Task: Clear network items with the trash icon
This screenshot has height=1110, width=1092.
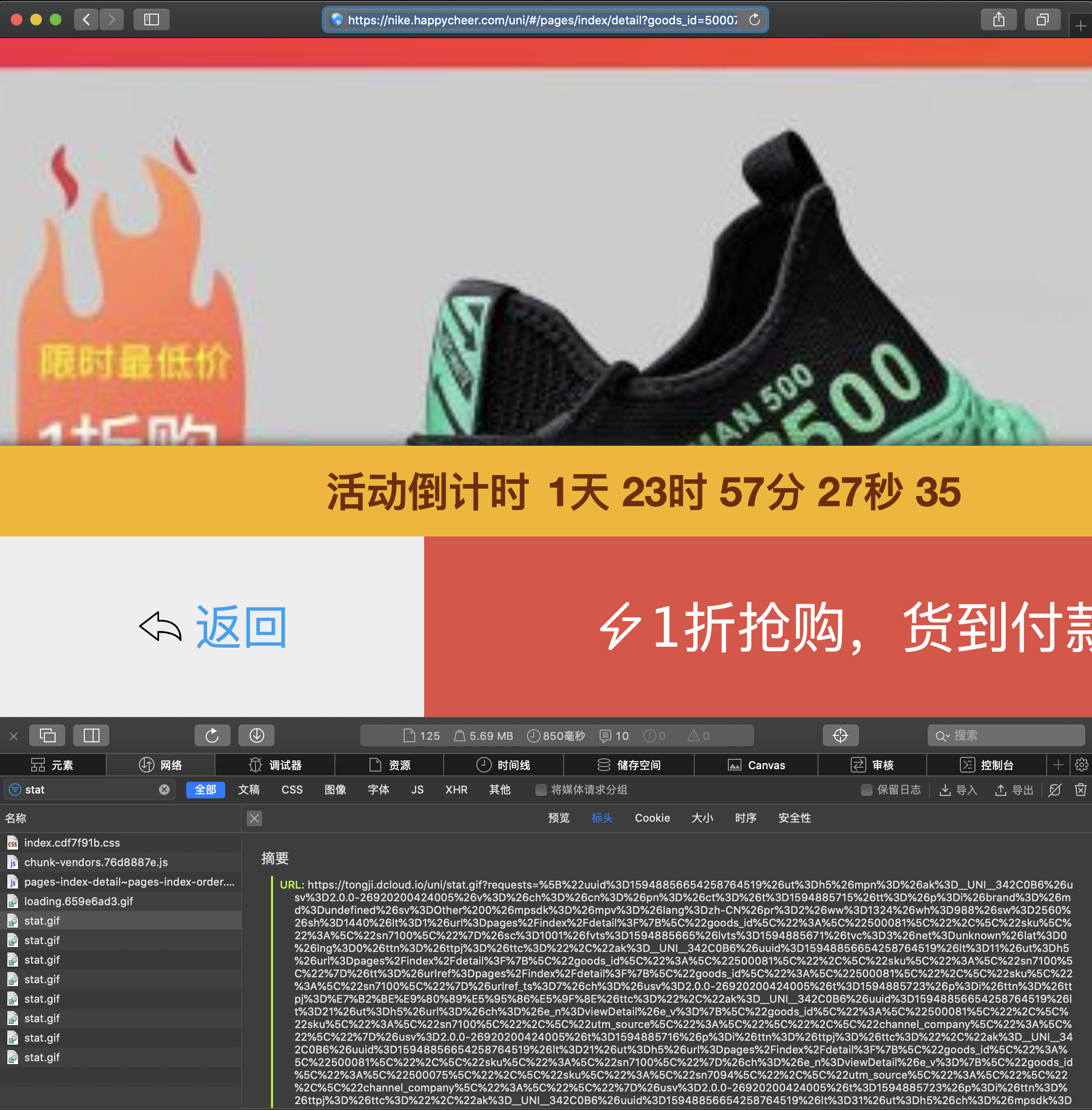Action: point(1080,790)
